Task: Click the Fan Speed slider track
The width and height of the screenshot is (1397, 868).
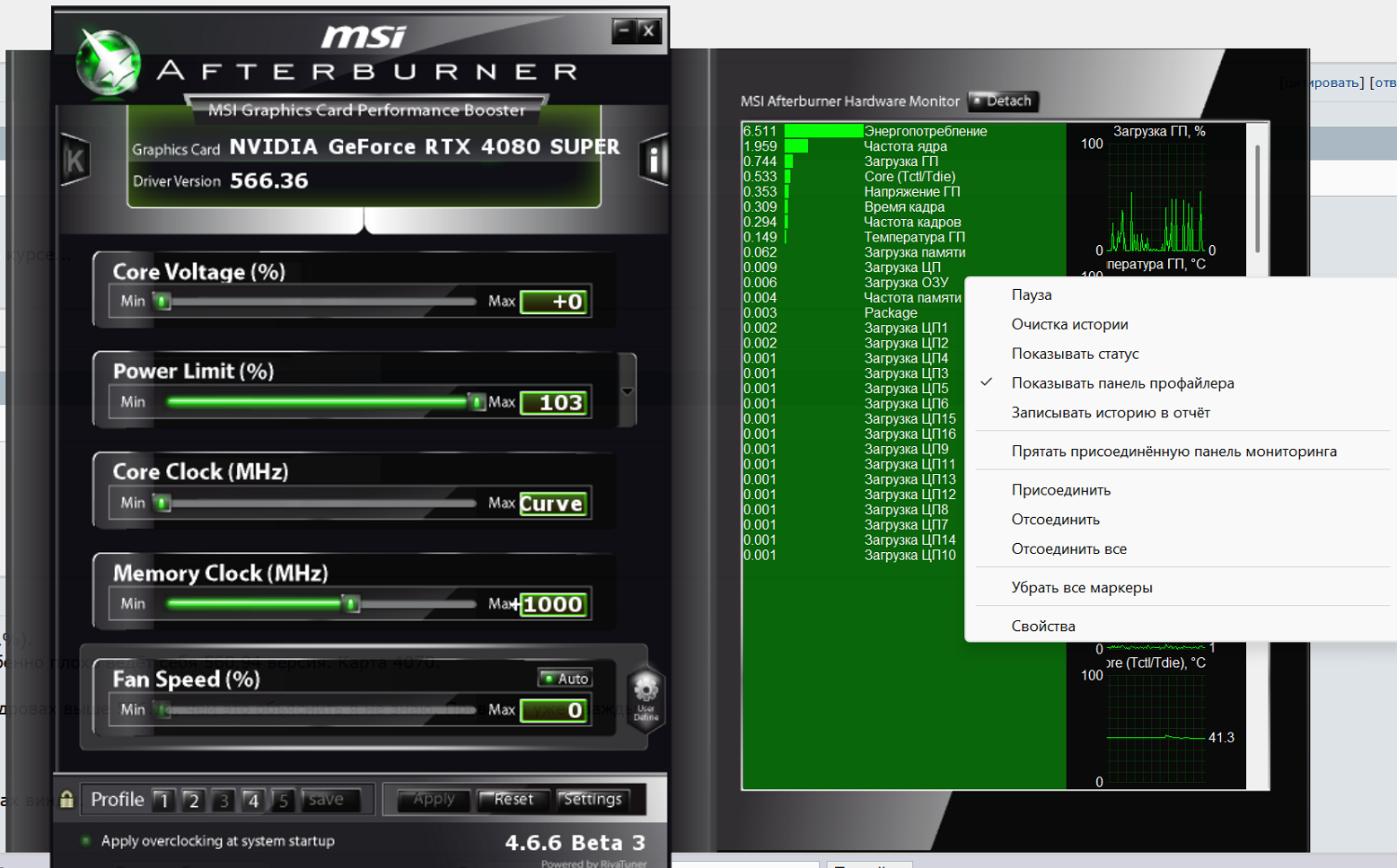Action: coord(321,710)
